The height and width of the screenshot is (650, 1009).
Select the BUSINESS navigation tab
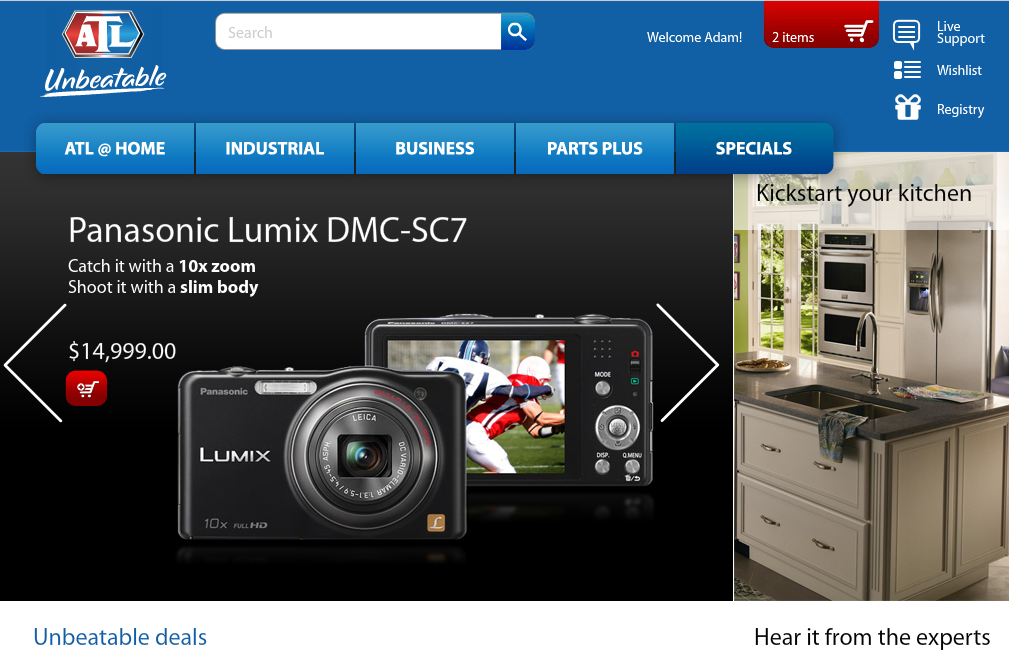[x=435, y=149]
